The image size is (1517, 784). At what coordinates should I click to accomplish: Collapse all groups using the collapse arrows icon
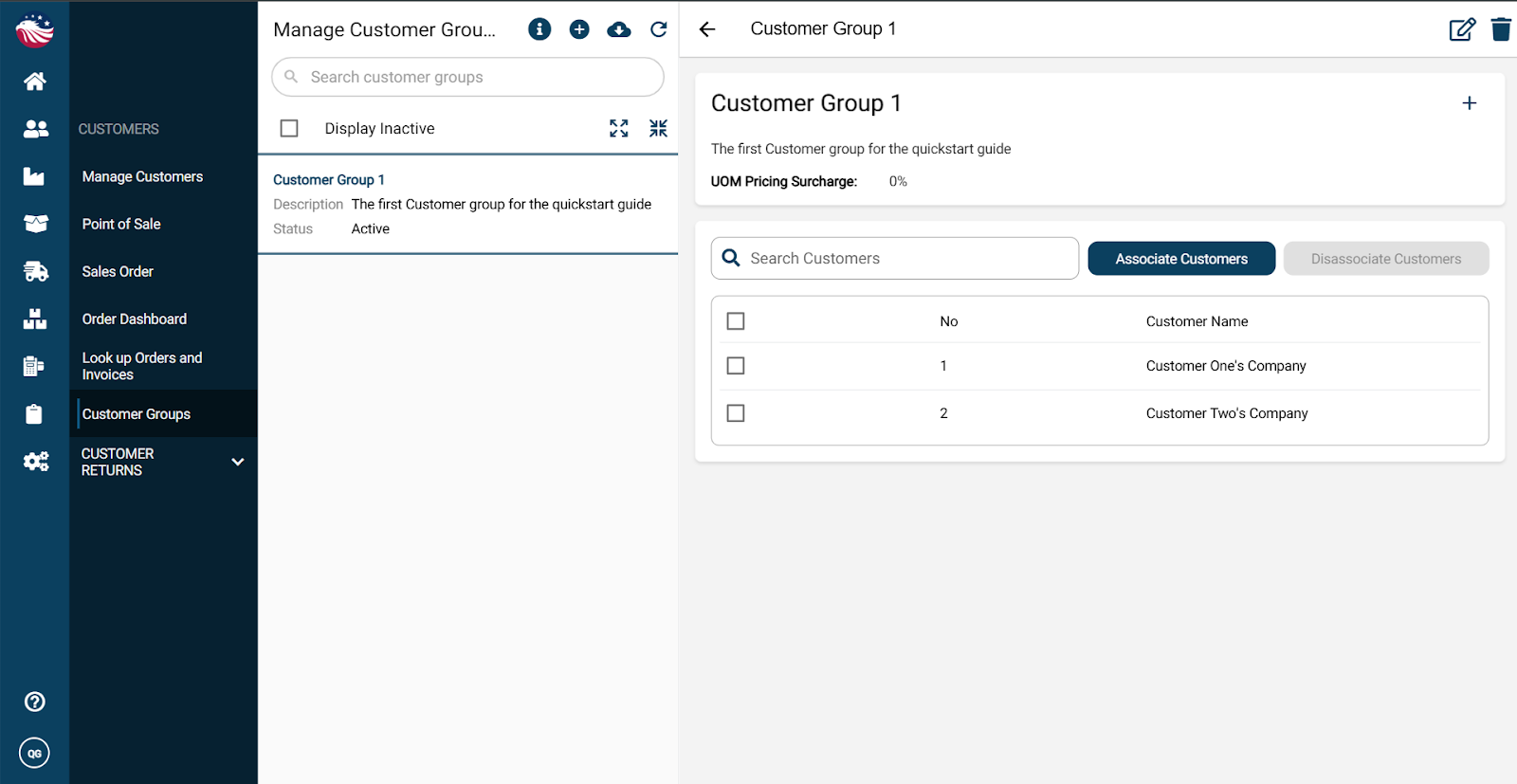[658, 128]
